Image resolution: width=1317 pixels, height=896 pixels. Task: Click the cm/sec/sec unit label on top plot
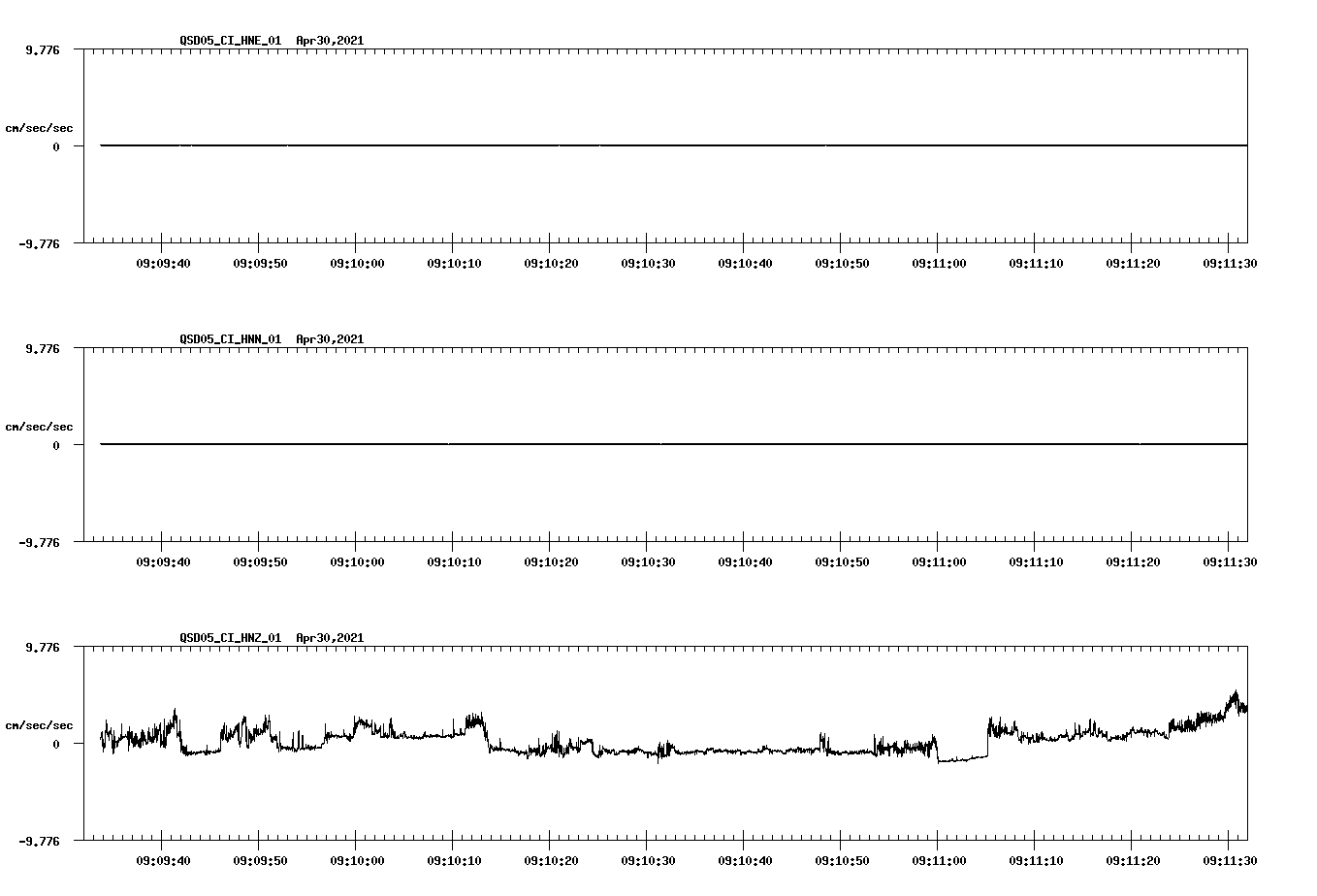(40, 126)
